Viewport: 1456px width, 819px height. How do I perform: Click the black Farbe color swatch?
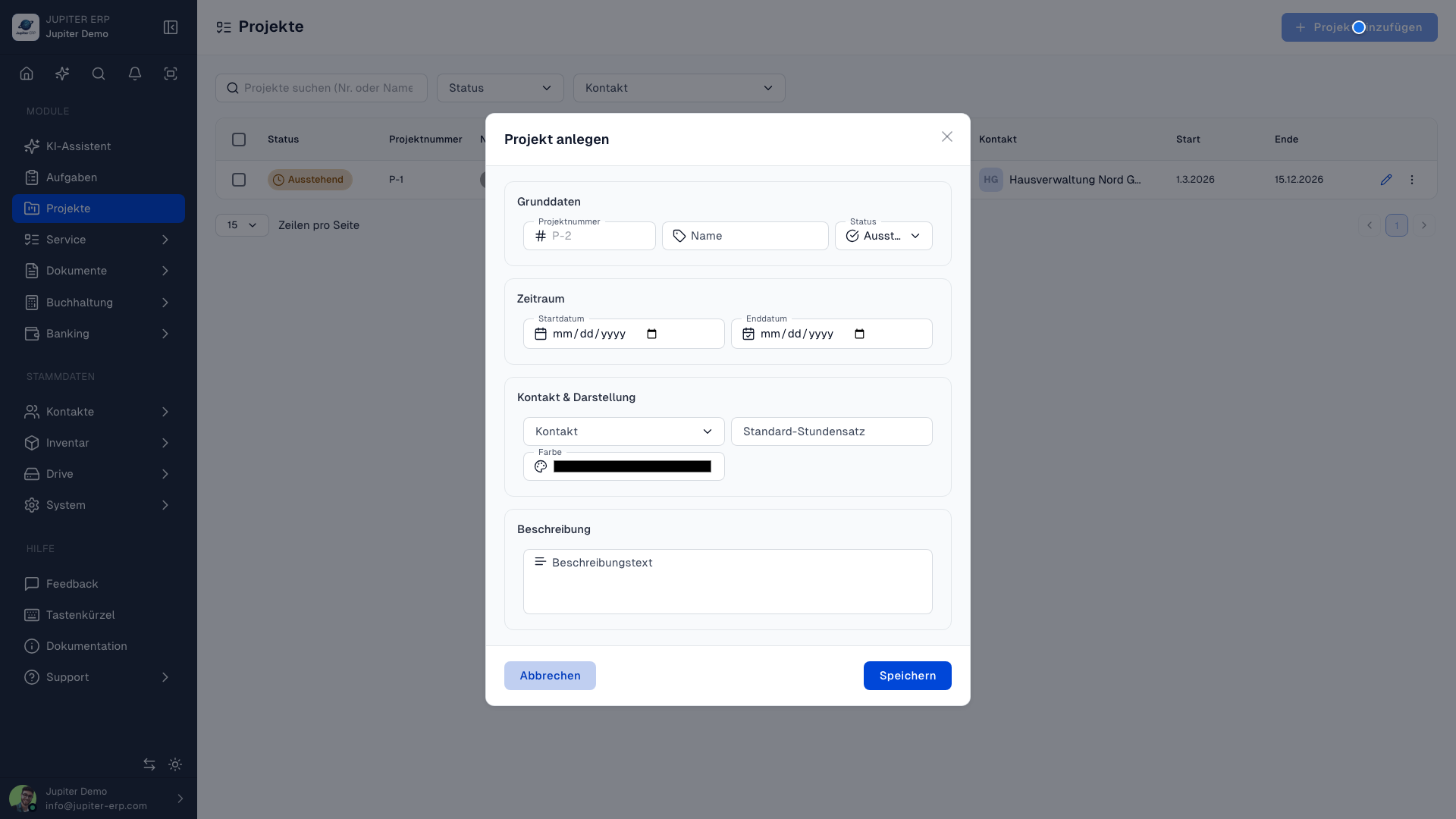pyautogui.click(x=632, y=466)
